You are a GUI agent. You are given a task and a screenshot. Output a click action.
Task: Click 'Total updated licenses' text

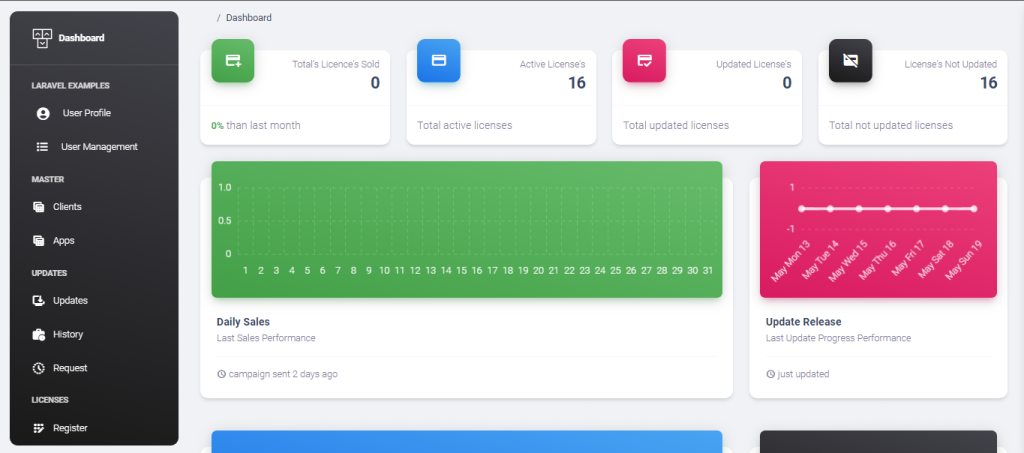tap(676, 125)
